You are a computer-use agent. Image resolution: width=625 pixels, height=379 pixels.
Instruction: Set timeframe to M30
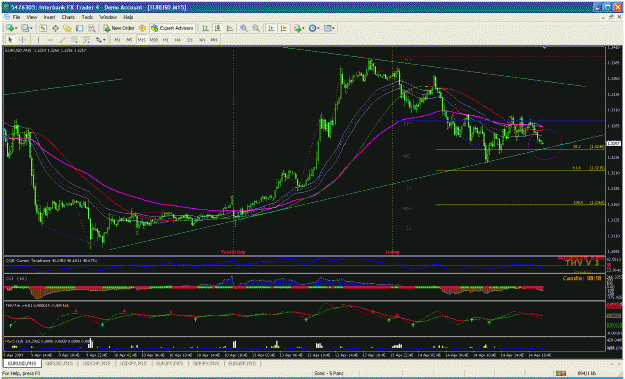(154, 40)
